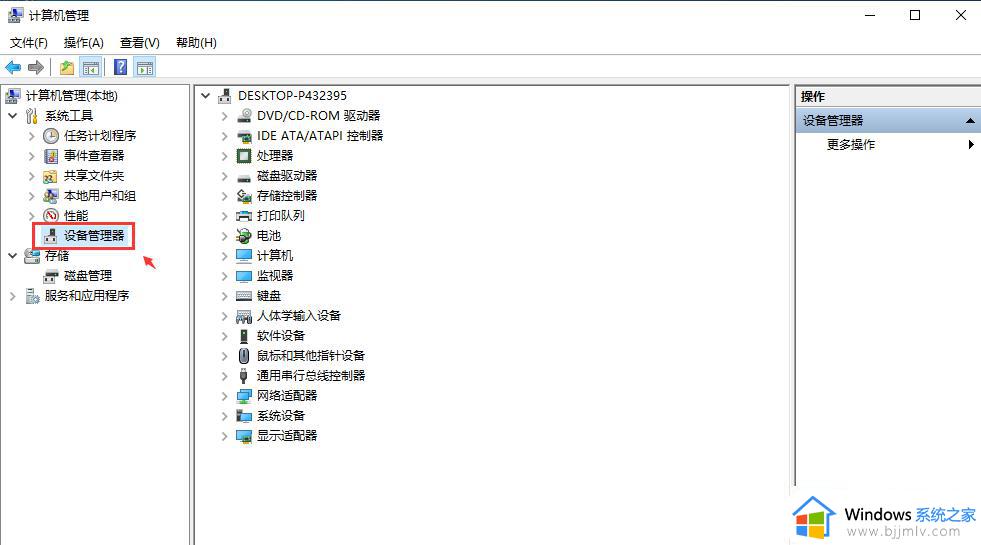Collapse the 存储 tree node
This screenshot has height=545, width=981.
tap(13, 256)
